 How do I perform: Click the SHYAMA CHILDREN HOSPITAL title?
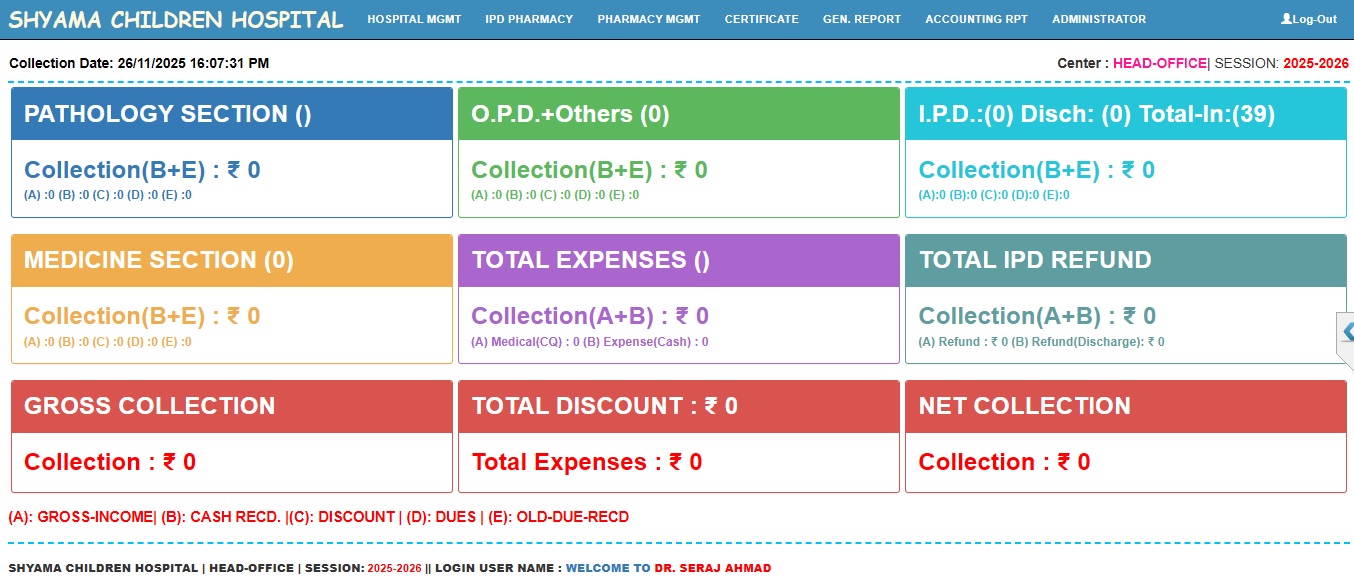(x=176, y=20)
